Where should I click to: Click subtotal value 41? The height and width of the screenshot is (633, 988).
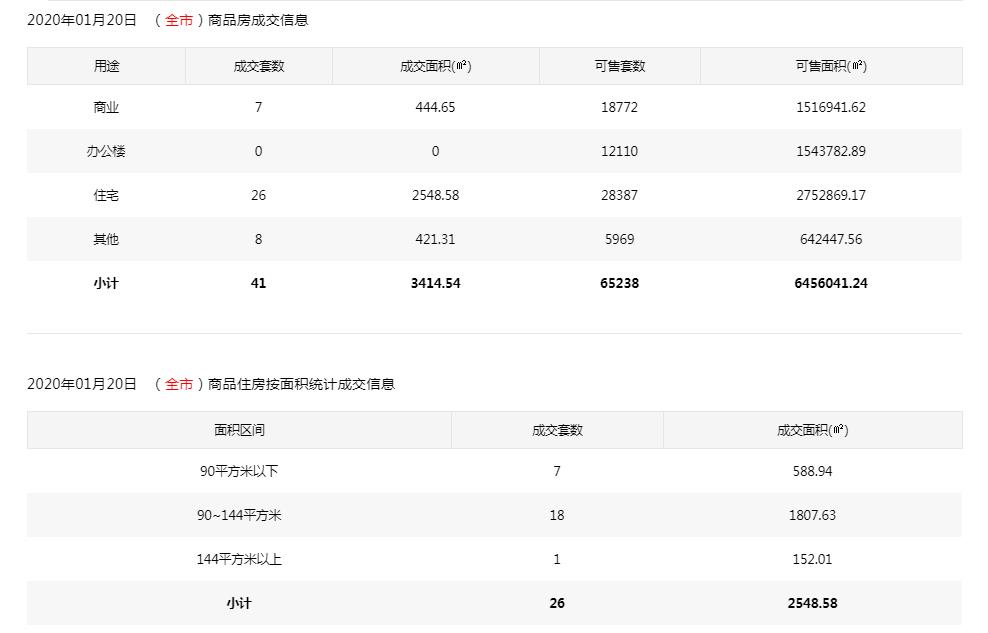258,283
